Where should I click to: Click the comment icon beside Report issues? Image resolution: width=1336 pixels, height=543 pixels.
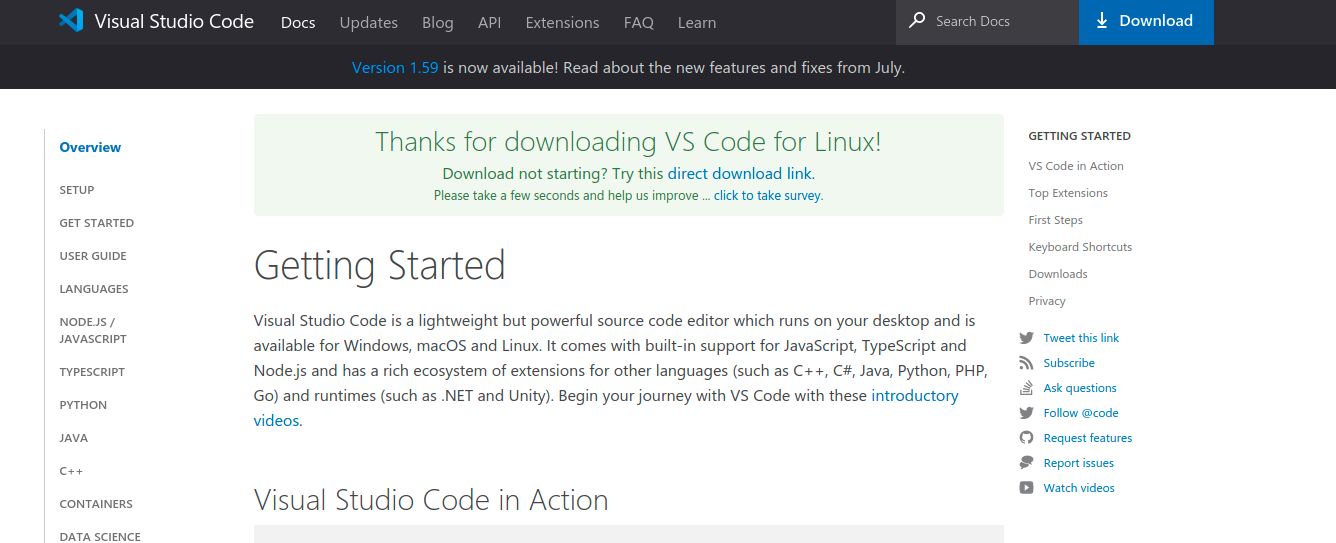pos(1026,463)
